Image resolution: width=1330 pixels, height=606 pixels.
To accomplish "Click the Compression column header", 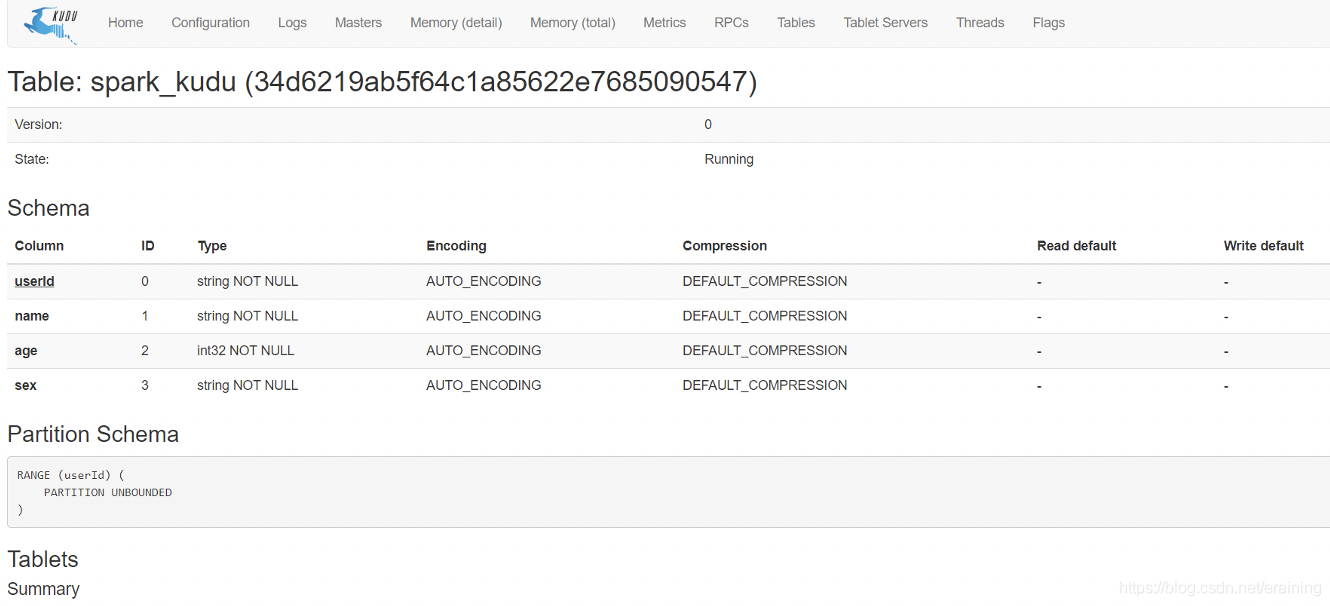I will click(x=725, y=245).
